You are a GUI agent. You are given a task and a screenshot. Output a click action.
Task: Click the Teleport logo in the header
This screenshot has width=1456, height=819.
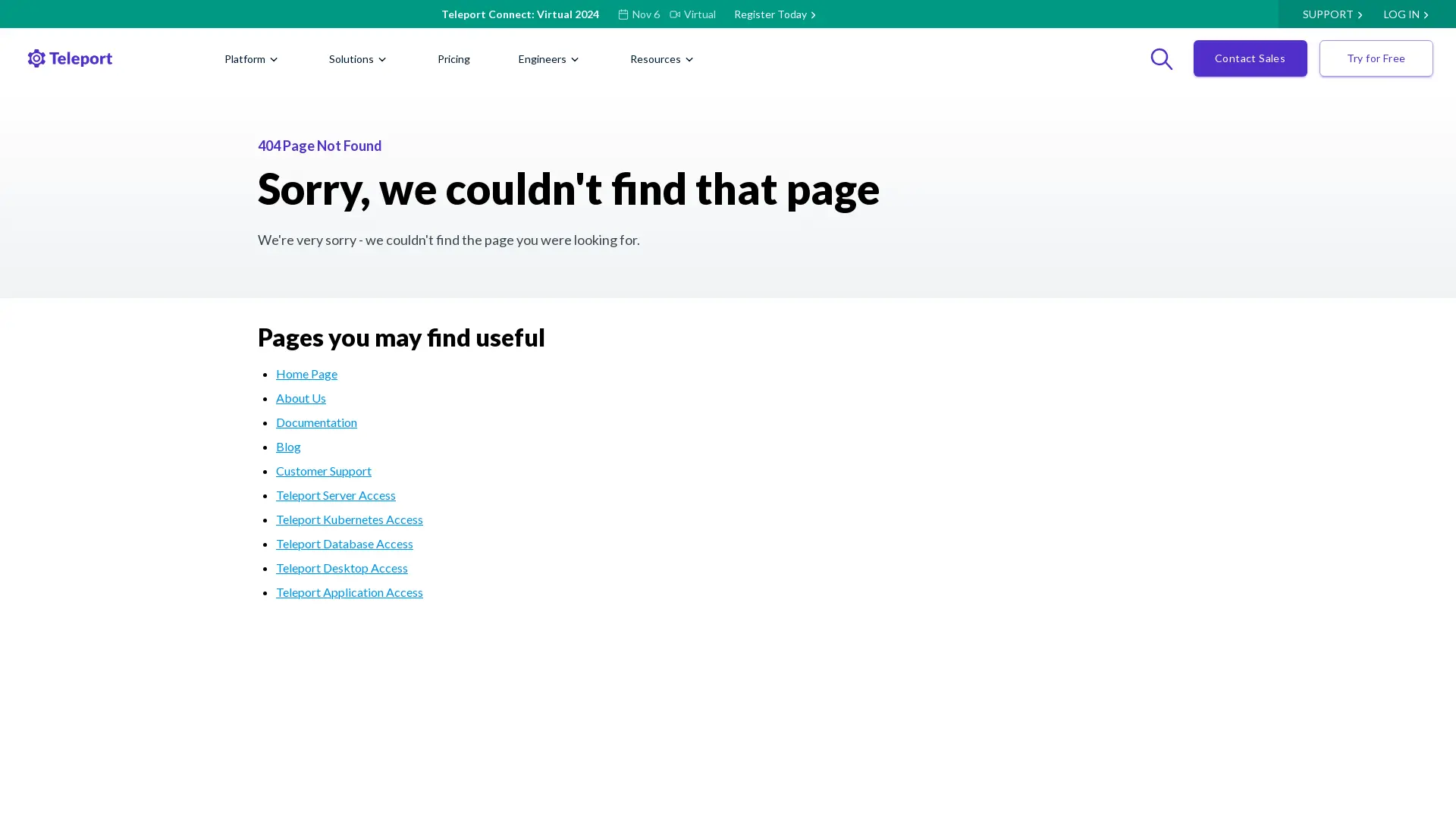(x=70, y=58)
